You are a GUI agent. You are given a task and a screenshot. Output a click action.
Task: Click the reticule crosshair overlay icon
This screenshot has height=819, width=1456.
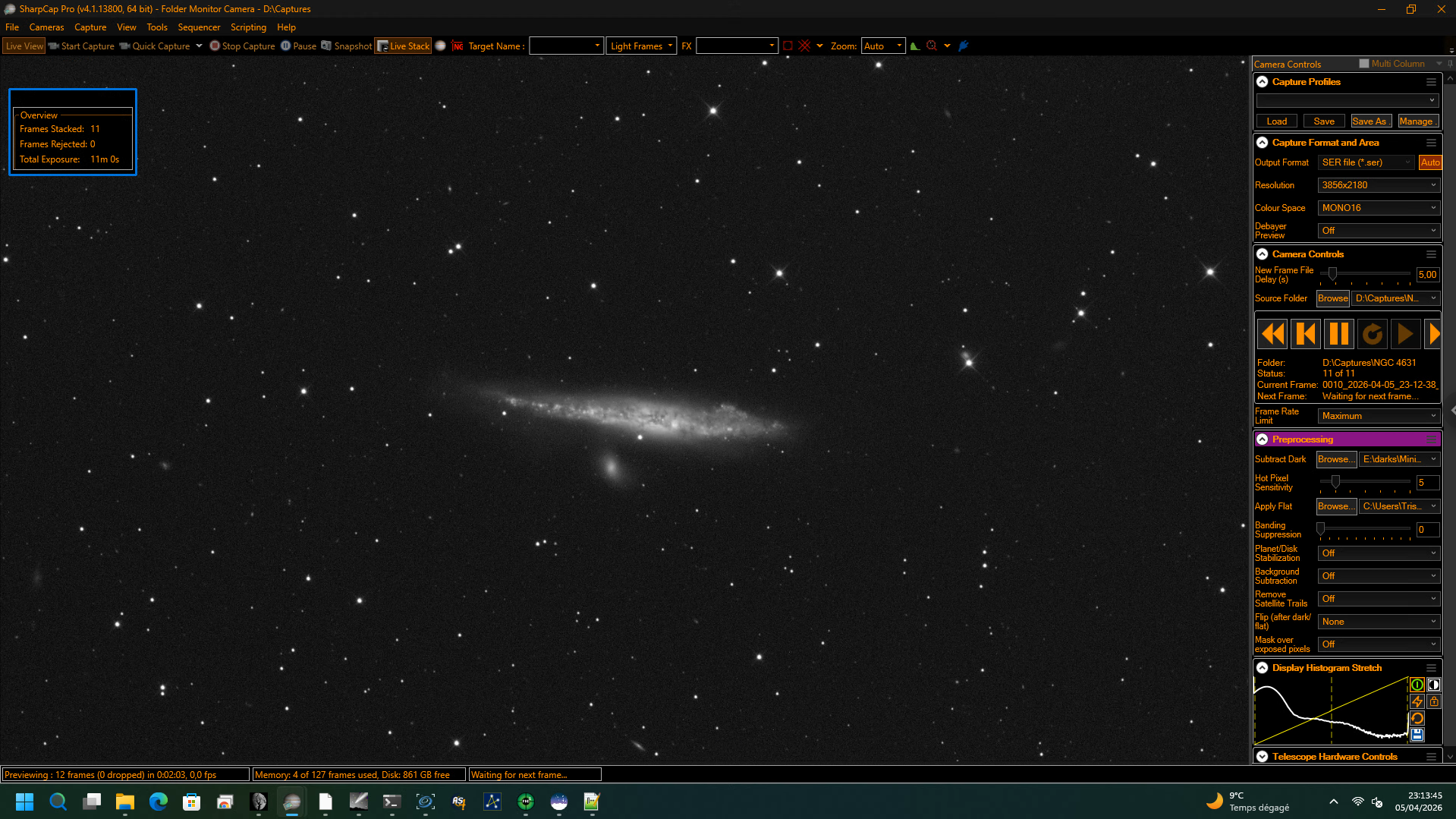(804, 46)
